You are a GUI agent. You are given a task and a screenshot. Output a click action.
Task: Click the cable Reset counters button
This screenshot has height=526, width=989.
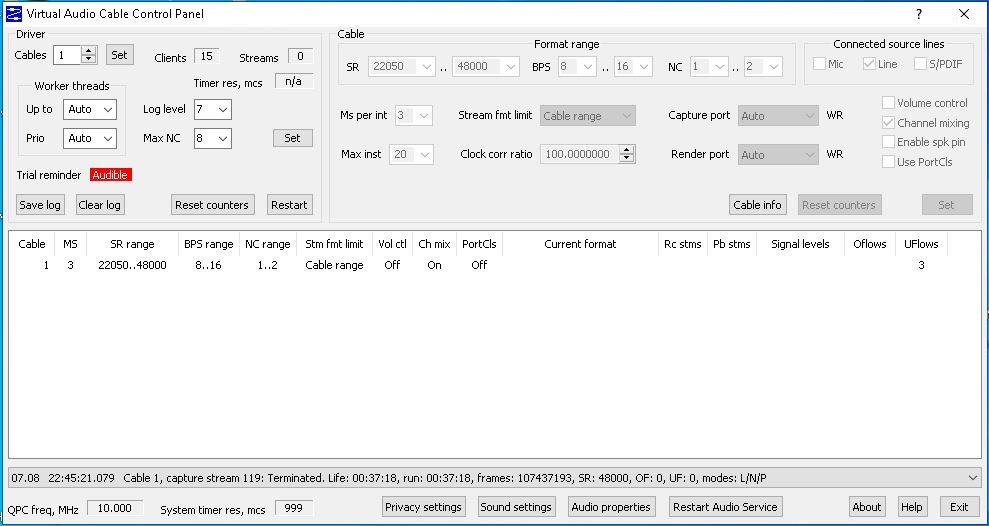(839, 205)
